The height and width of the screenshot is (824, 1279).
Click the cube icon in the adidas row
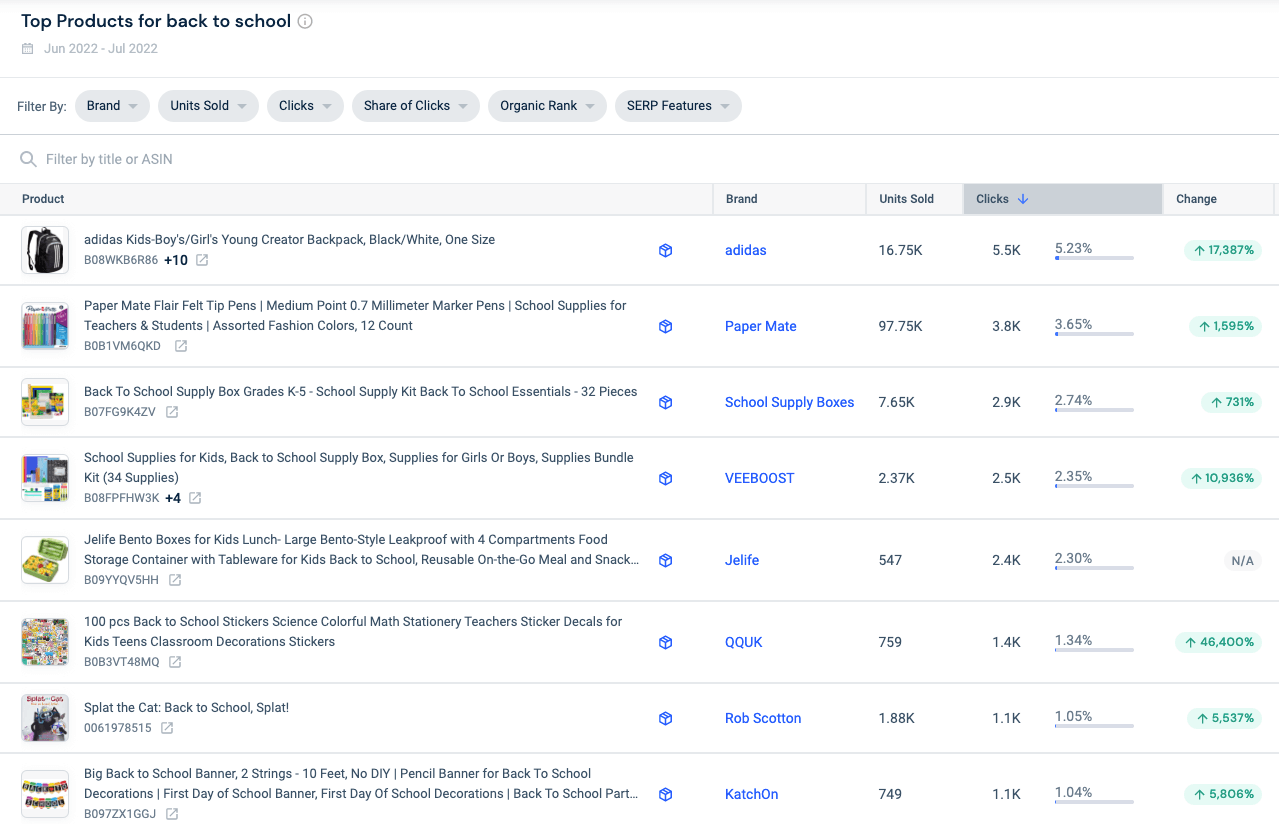pos(666,250)
